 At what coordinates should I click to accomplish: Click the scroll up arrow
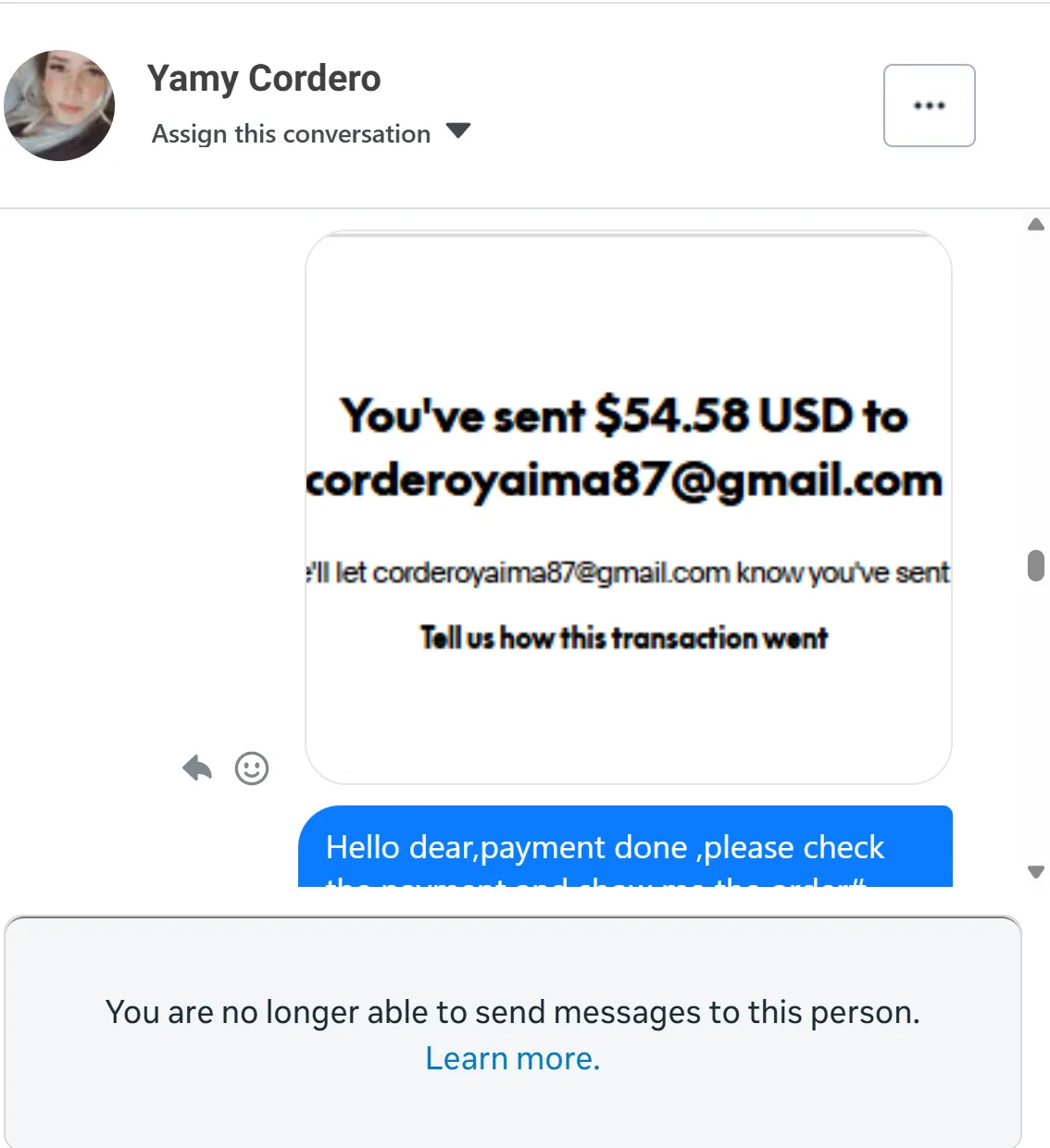[x=1036, y=224]
